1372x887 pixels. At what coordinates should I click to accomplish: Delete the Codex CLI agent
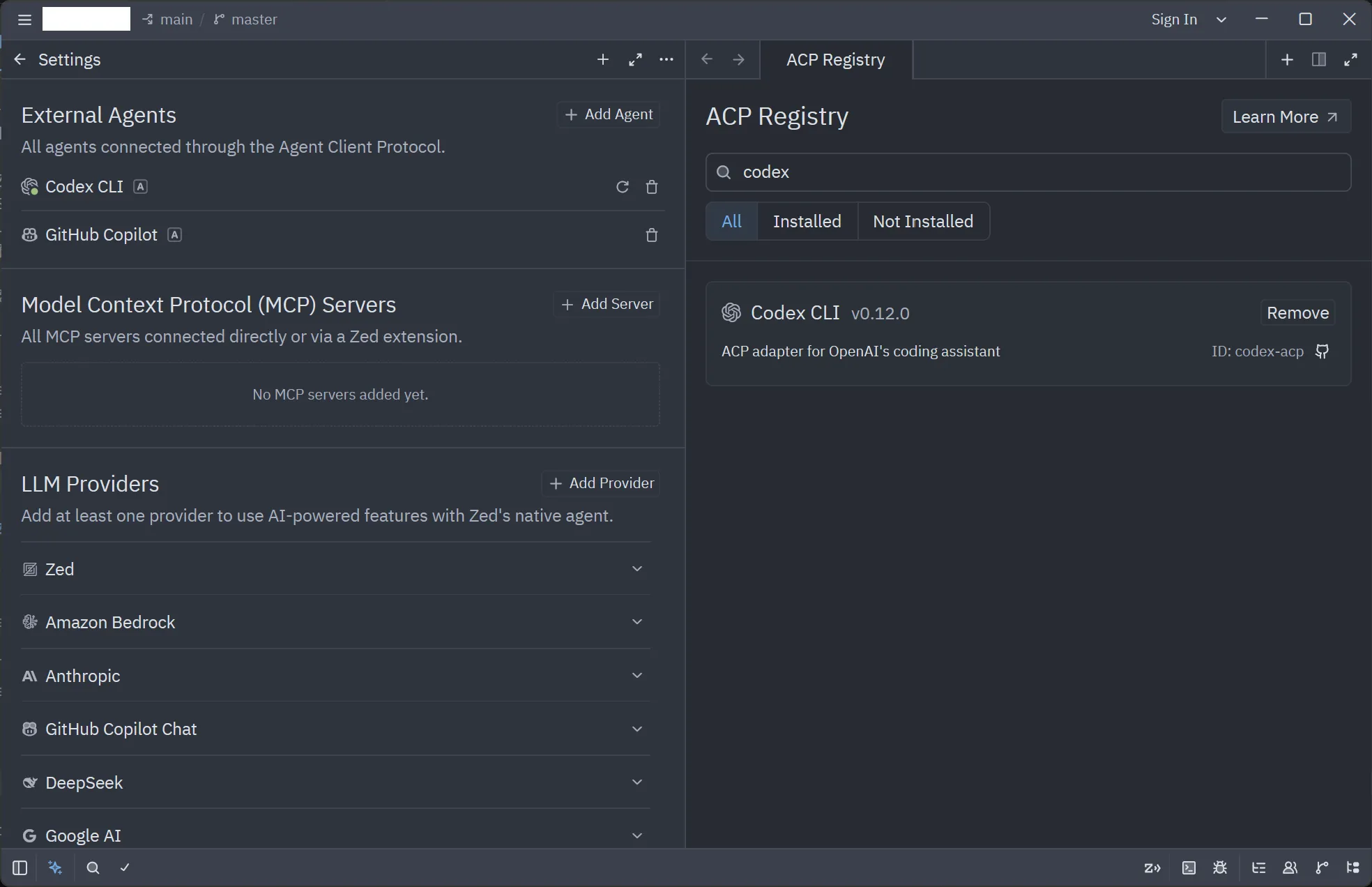(652, 187)
